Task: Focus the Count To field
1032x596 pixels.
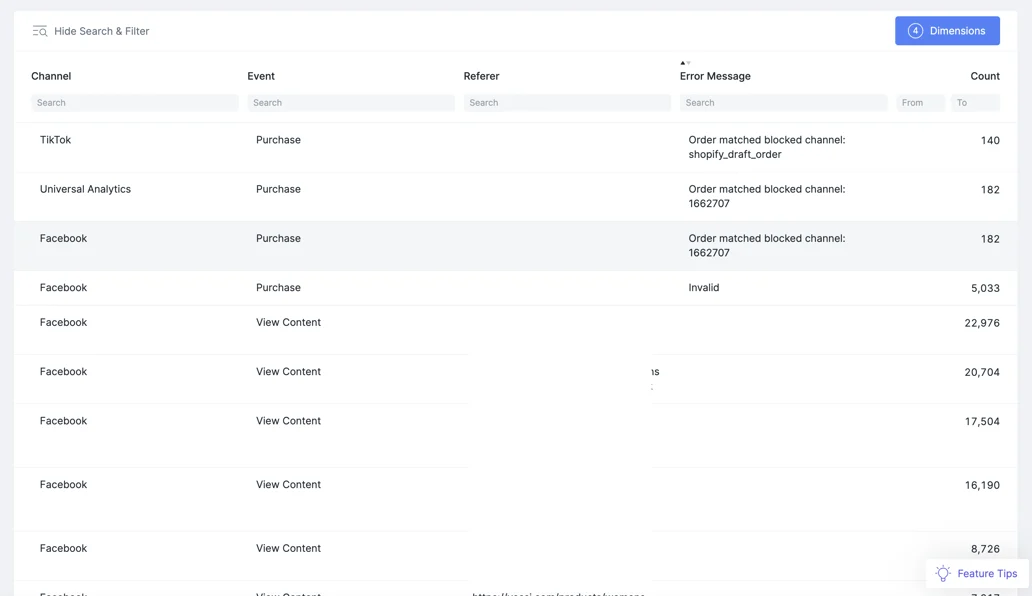Action: coord(975,103)
